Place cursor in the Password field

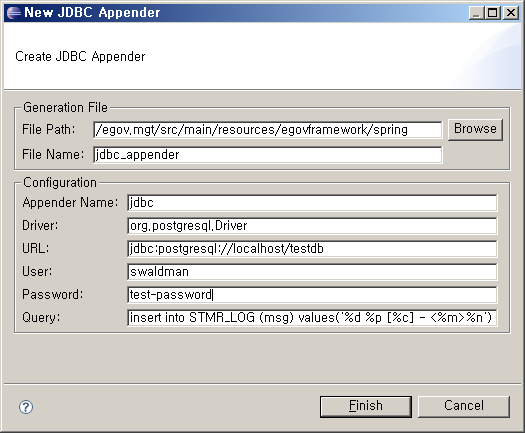[x=312, y=295]
